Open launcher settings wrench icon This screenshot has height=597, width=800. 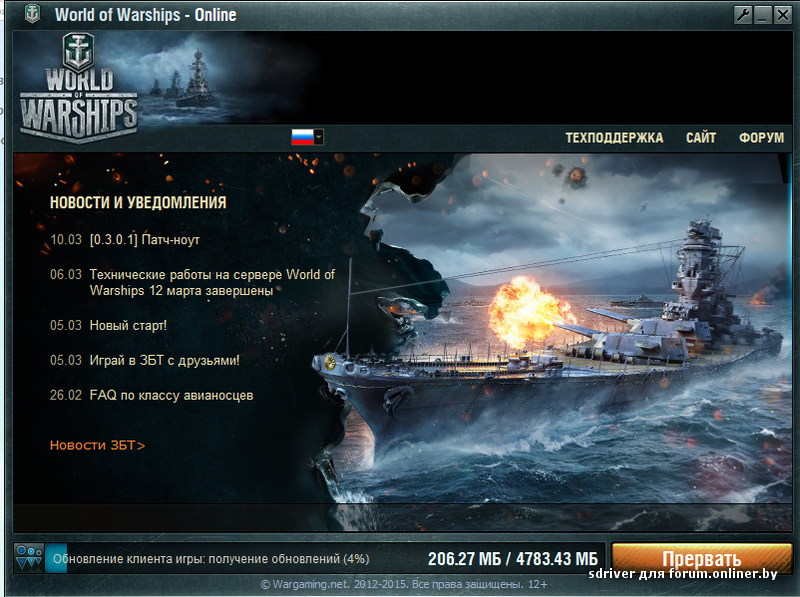(x=743, y=15)
